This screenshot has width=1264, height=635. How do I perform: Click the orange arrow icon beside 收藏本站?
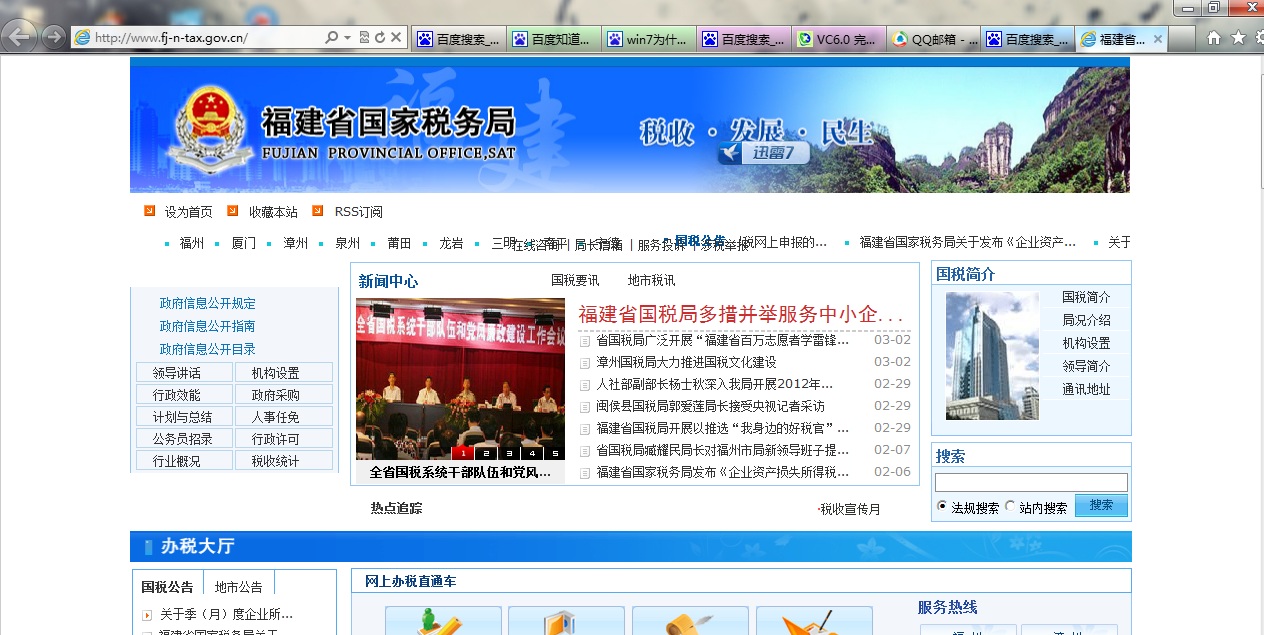[x=233, y=211]
